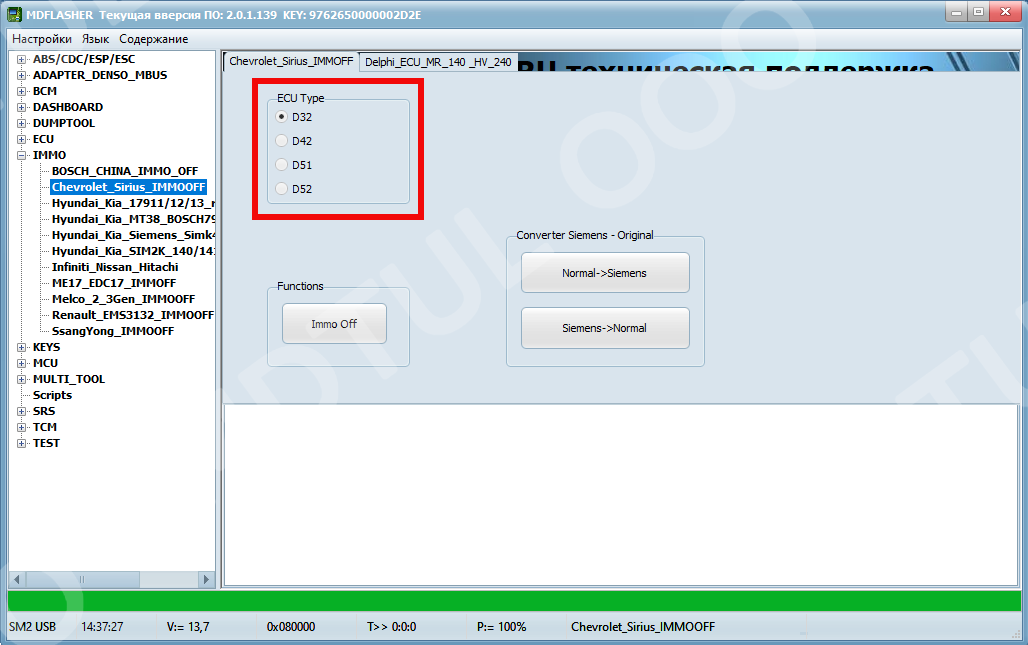Choose the D42 ECU type option
The height and width of the screenshot is (645, 1028).
click(282, 140)
